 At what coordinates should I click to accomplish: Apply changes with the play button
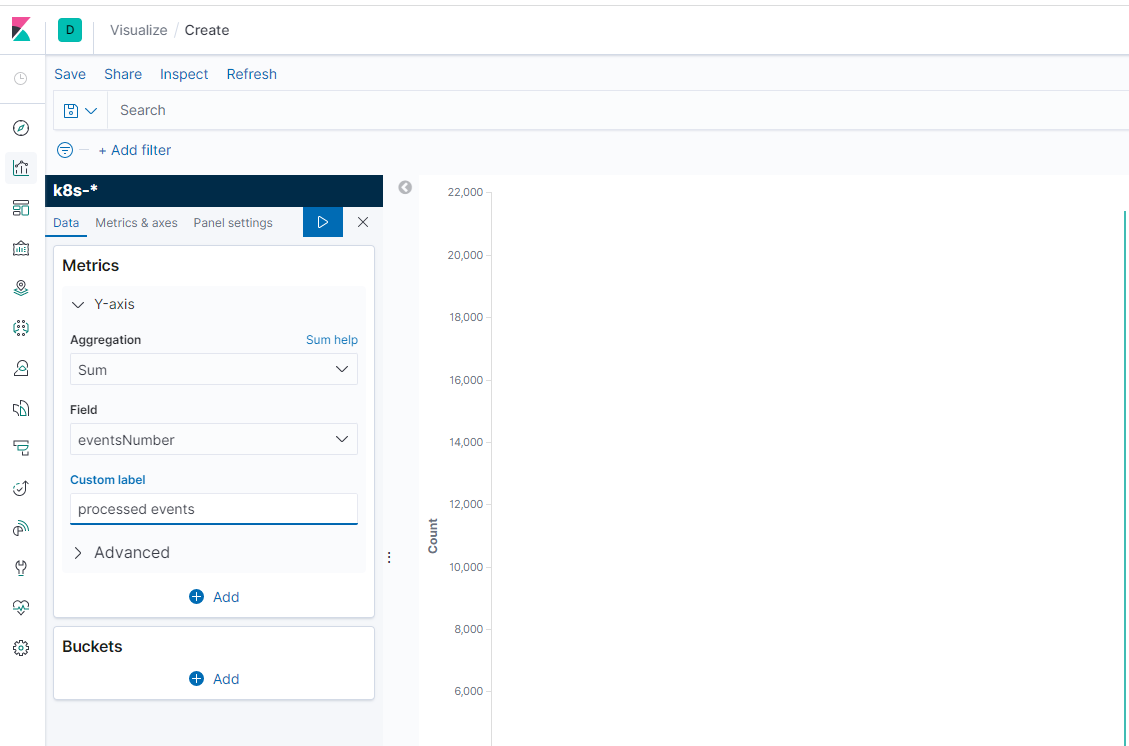tap(322, 222)
